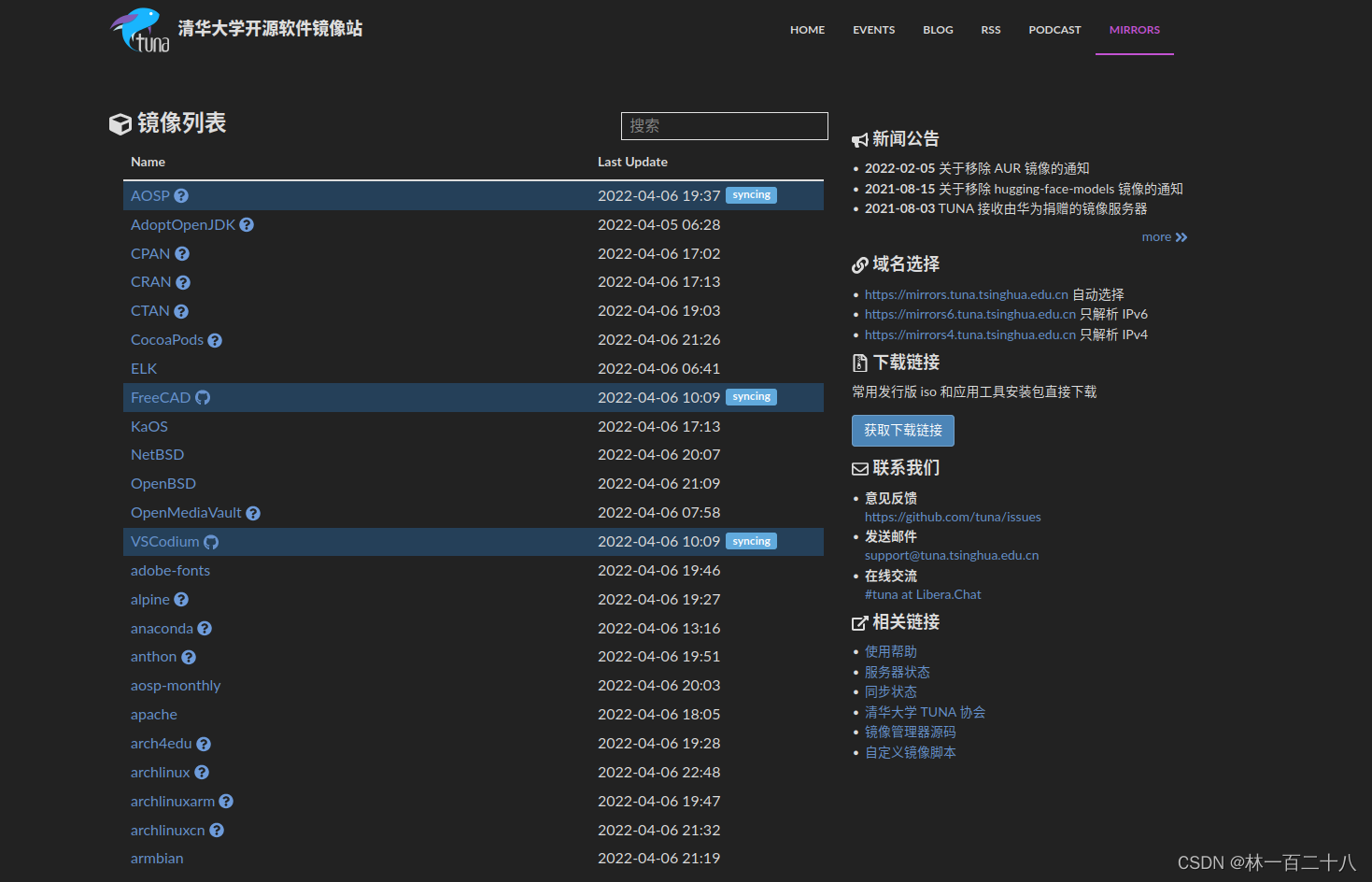Open the 2021-08-03 Huawei server donation notice

(1006, 209)
